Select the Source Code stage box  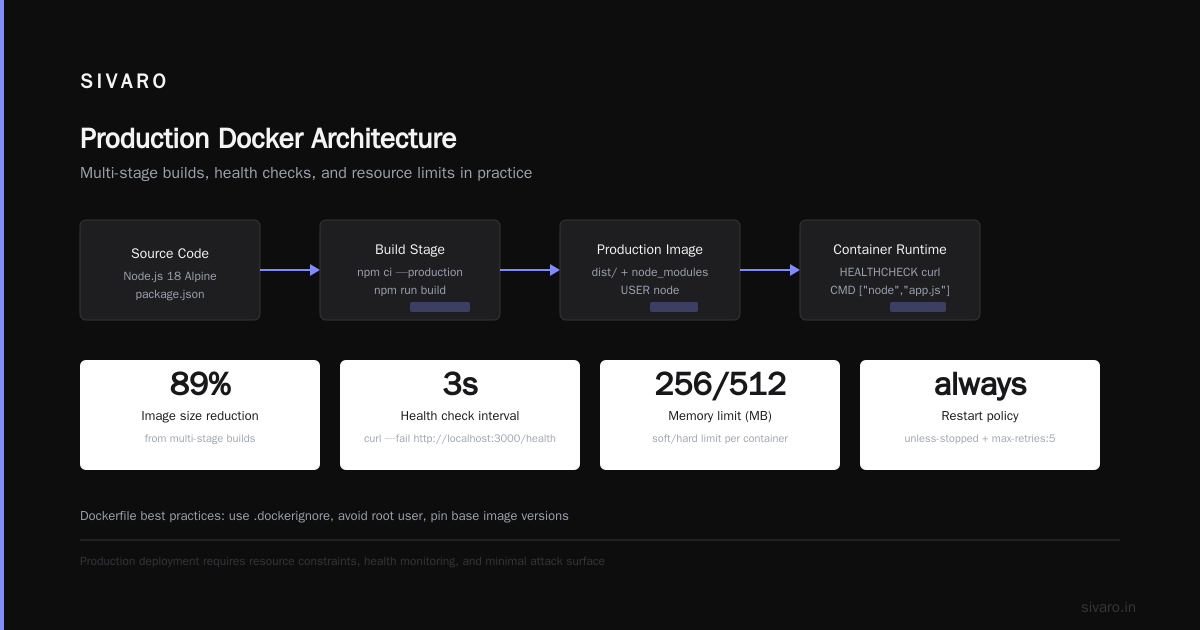[x=170, y=270]
